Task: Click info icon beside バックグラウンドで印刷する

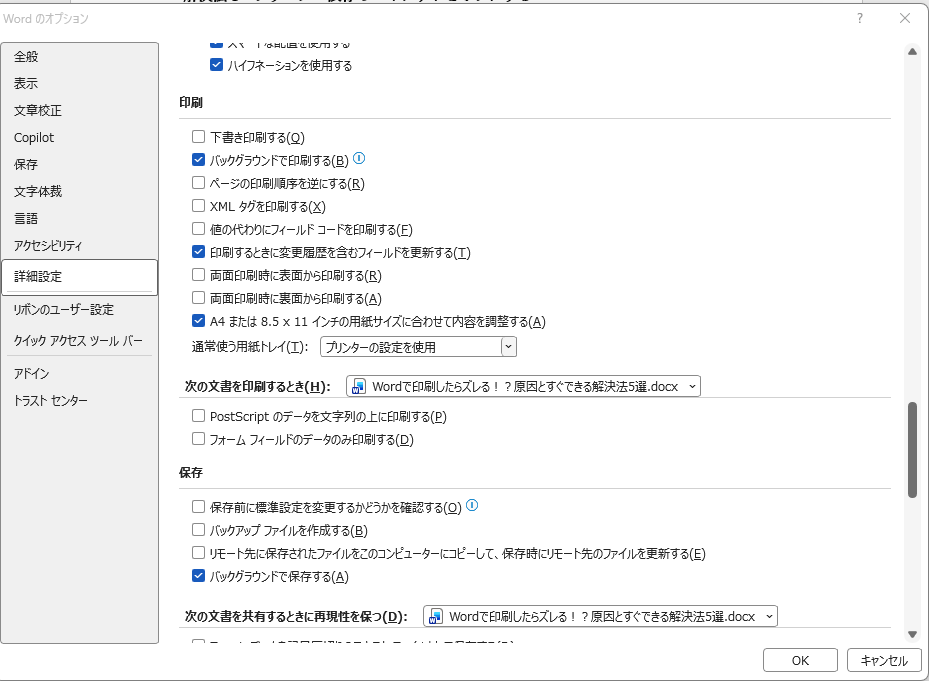Action: click(x=360, y=159)
